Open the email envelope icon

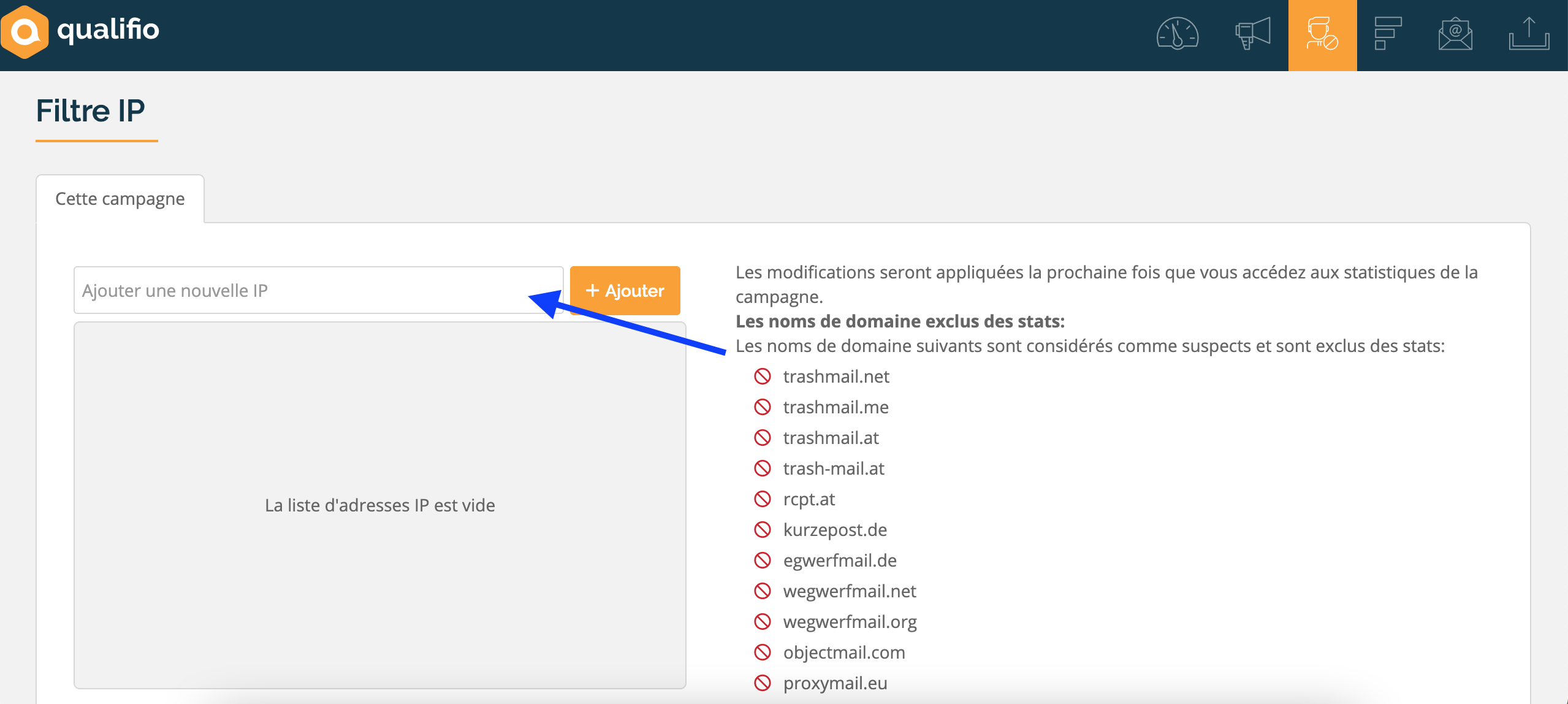tap(1456, 34)
